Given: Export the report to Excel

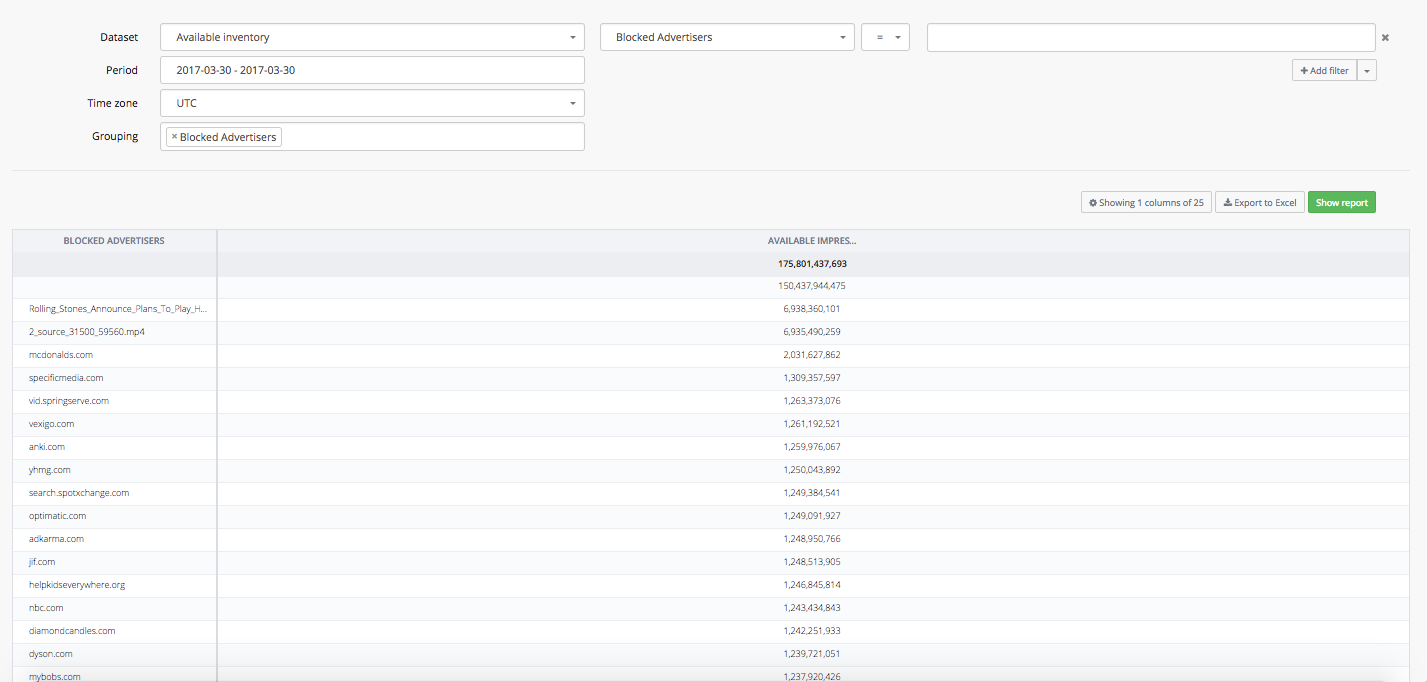Looking at the screenshot, I should click(1260, 203).
